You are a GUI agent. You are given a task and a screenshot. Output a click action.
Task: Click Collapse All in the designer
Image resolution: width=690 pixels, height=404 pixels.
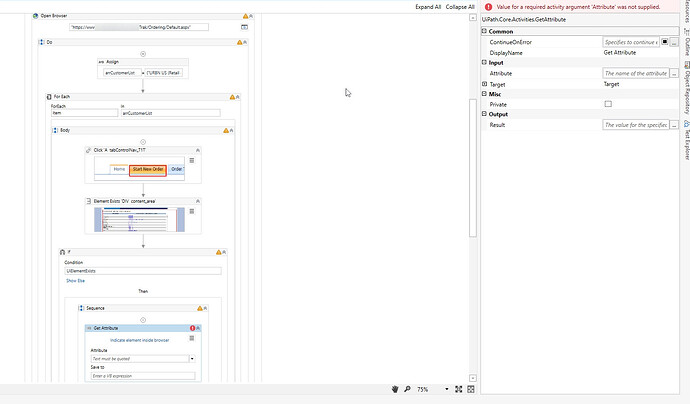(460, 7)
